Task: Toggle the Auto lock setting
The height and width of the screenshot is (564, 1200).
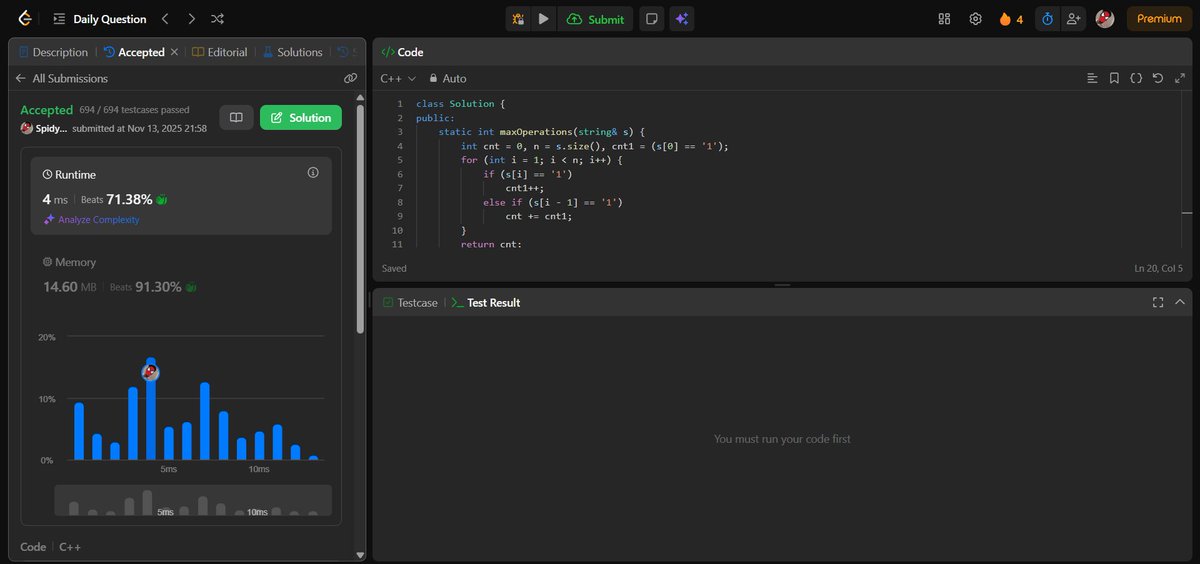Action: click(x=447, y=78)
